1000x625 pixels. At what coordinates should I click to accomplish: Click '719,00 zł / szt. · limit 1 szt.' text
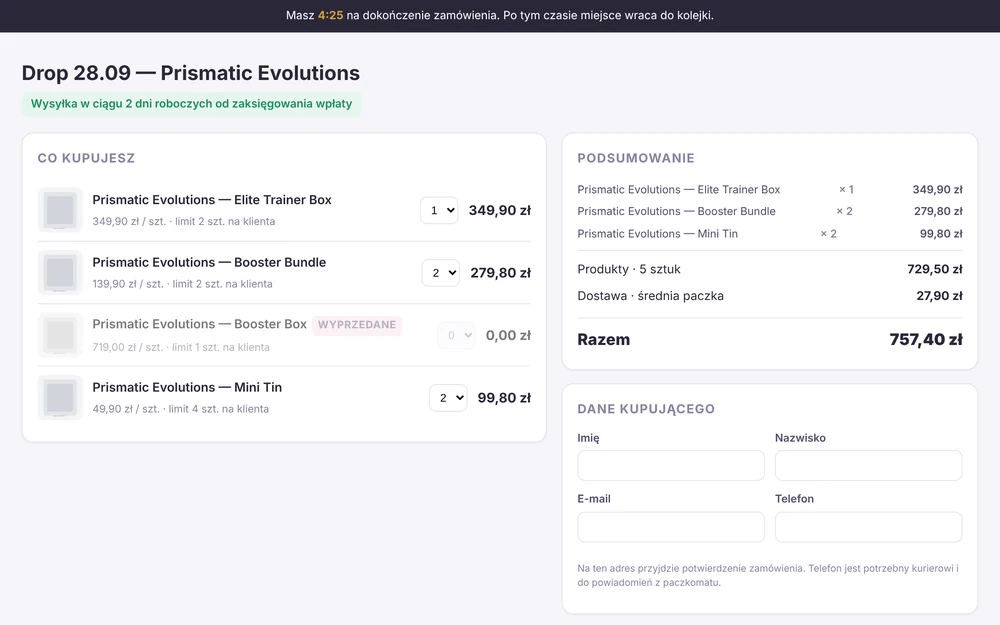(x=181, y=347)
